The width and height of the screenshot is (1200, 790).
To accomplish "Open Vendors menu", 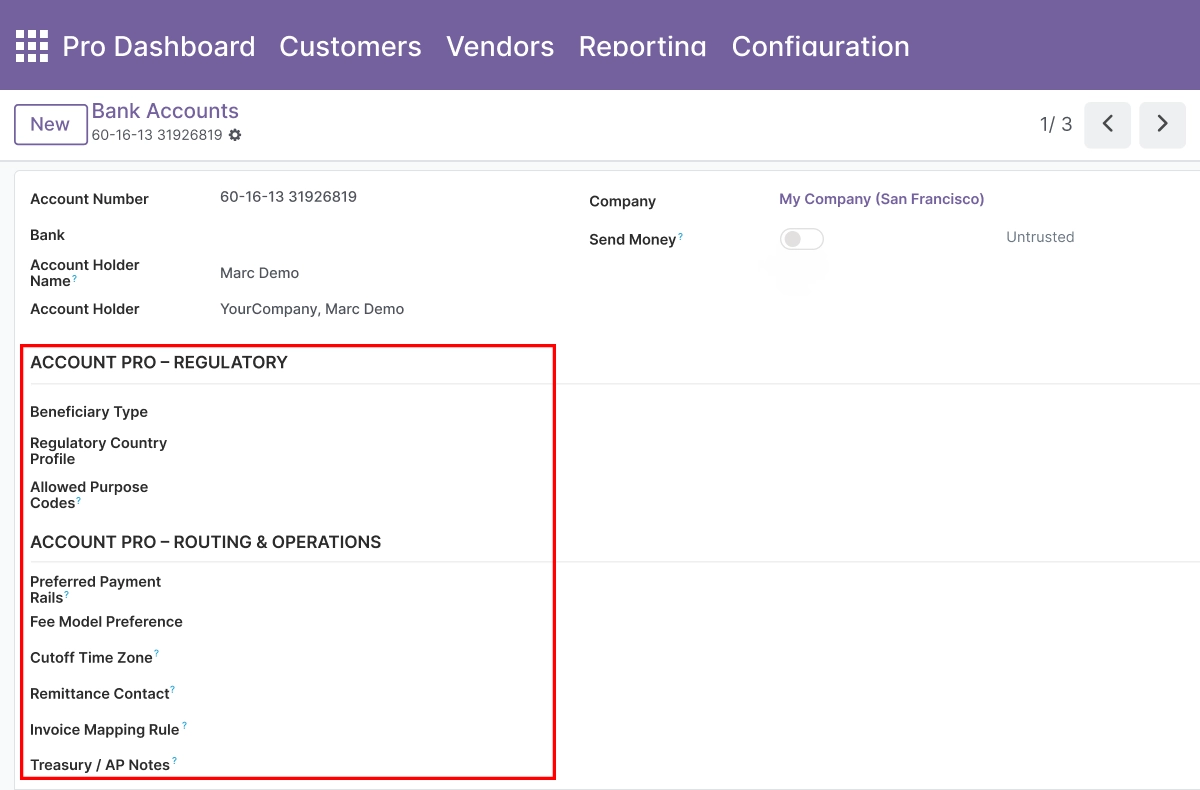I will pyautogui.click(x=500, y=46).
